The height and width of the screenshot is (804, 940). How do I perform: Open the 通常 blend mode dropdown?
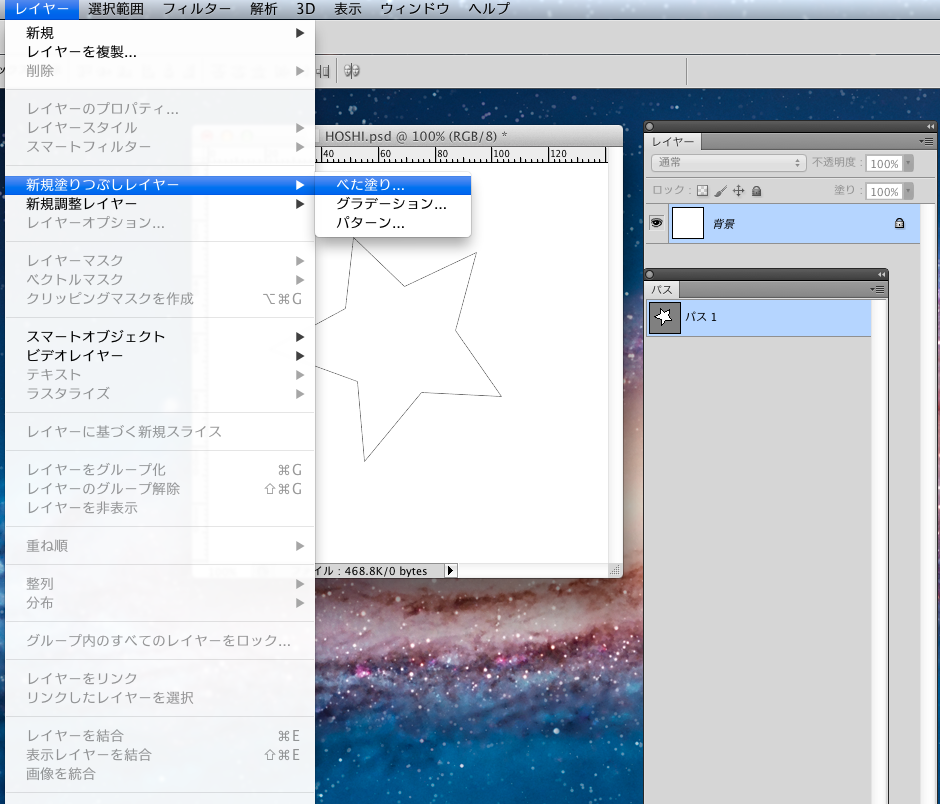pos(728,163)
